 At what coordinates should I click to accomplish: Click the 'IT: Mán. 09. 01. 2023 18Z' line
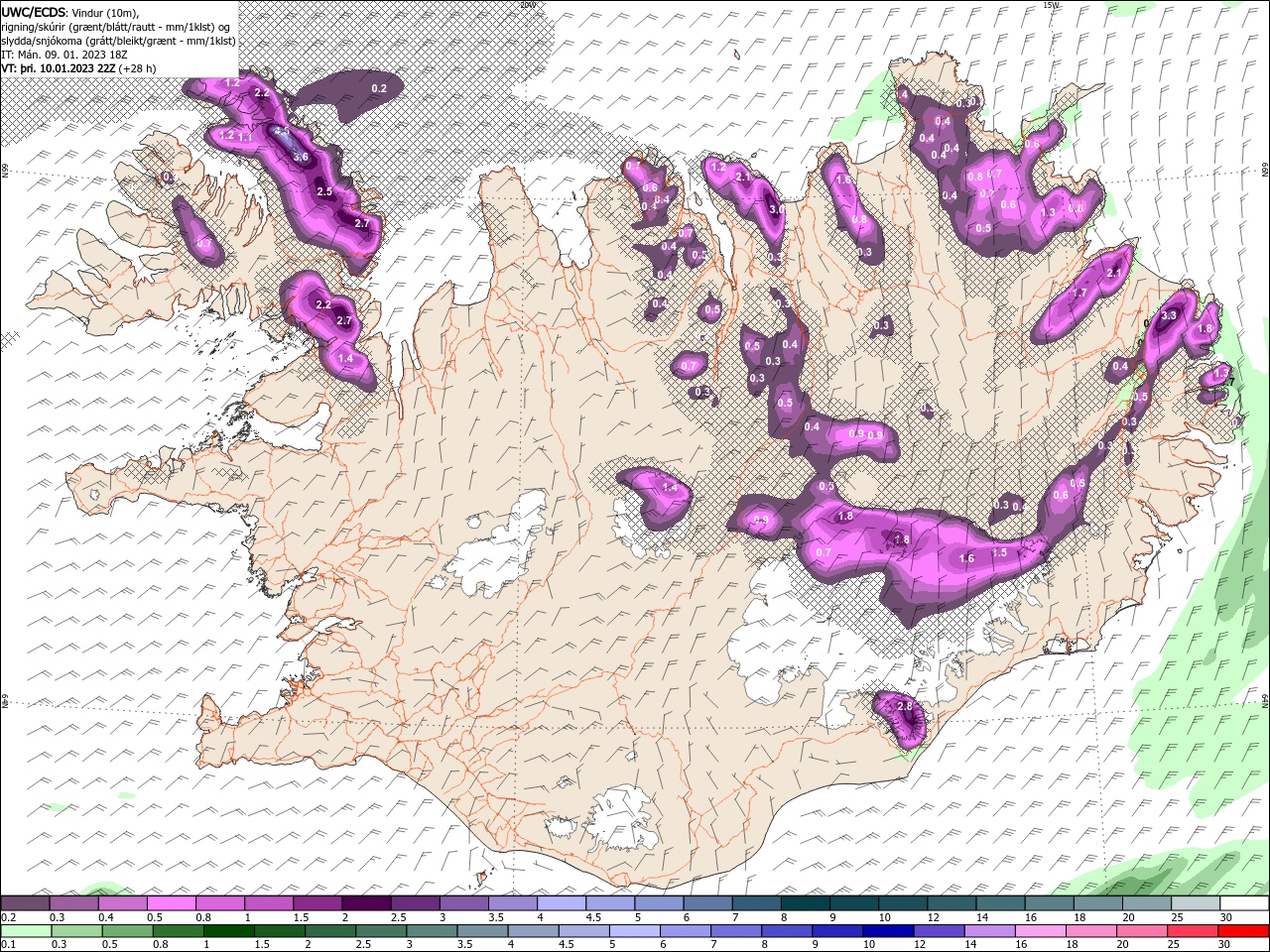pyautogui.click(x=63, y=55)
